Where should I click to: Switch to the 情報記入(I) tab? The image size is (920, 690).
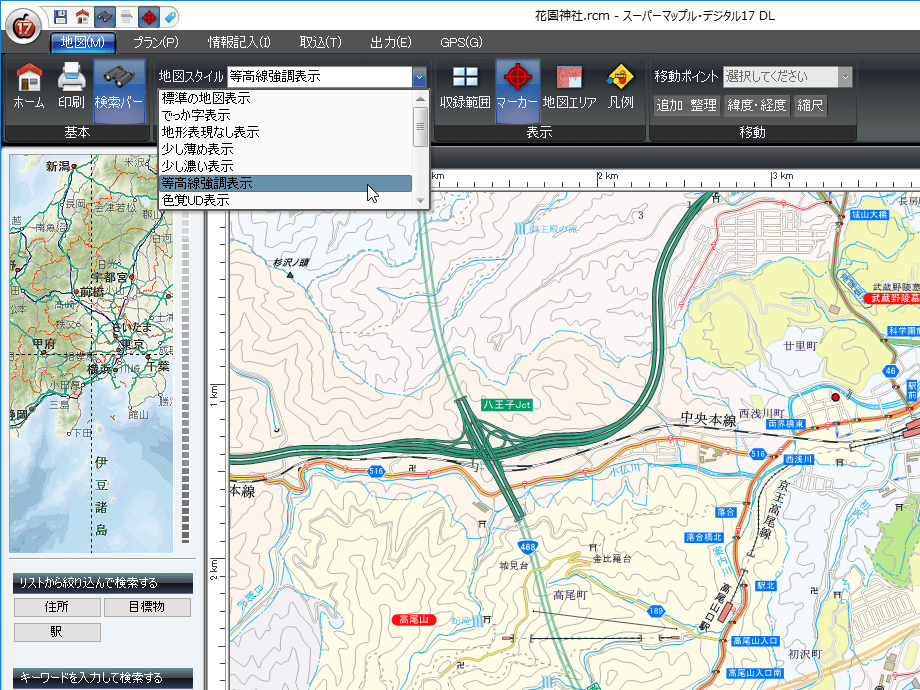click(x=239, y=42)
